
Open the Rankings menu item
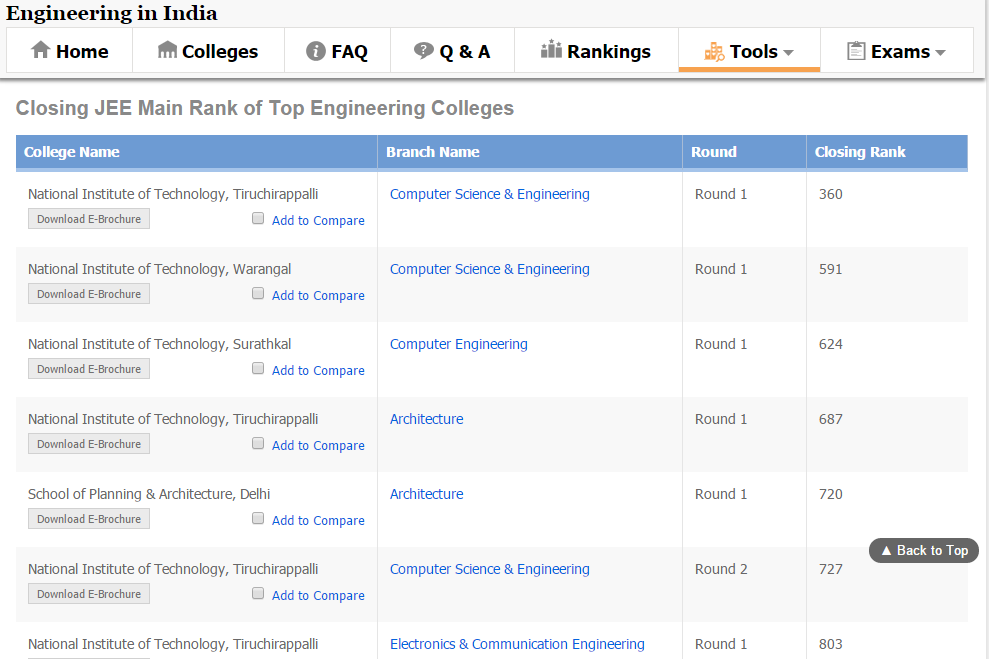click(608, 52)
